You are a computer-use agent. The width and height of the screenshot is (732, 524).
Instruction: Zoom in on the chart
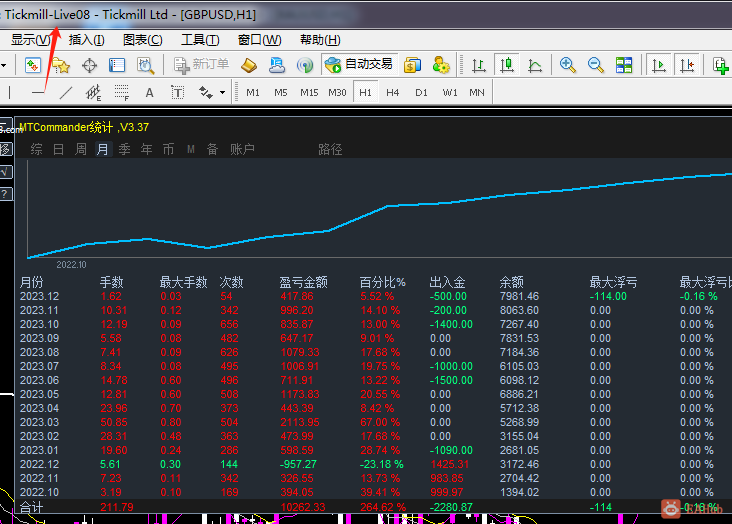pyautogui.click(x=568, y=65)
